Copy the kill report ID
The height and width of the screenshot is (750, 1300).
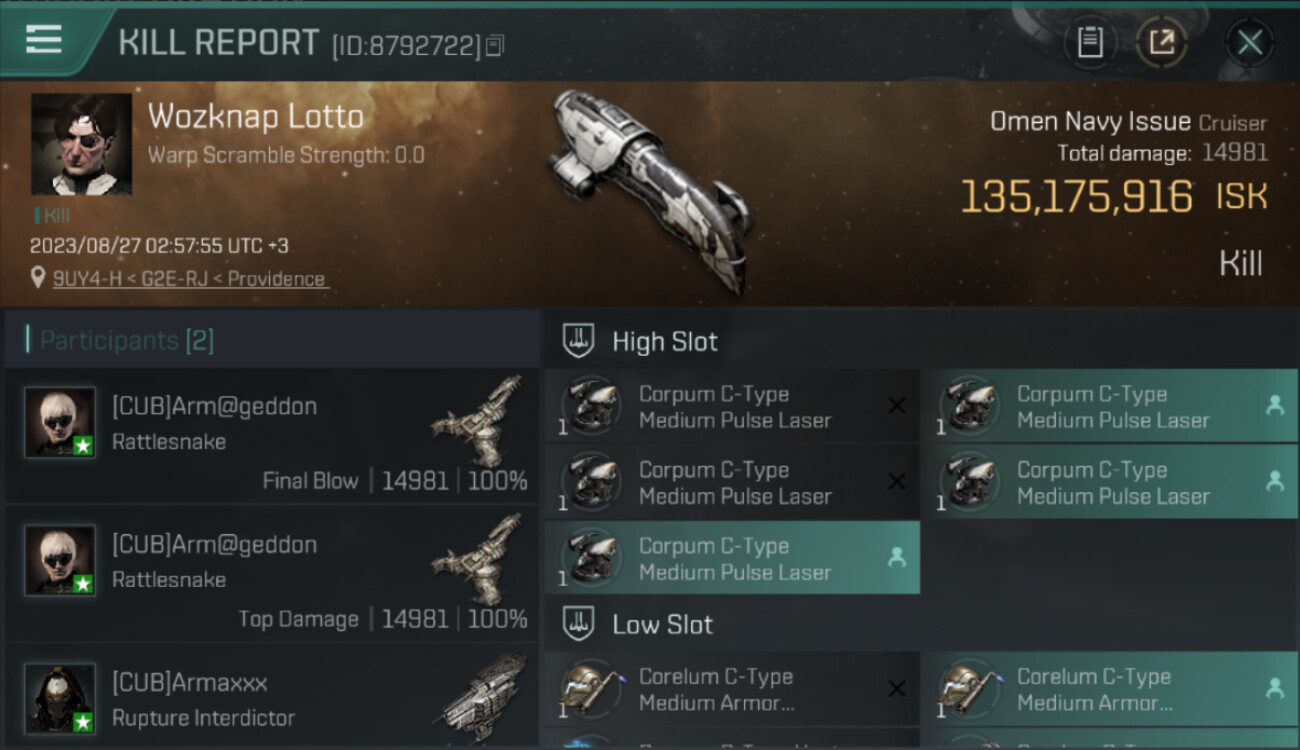[495, 45]
